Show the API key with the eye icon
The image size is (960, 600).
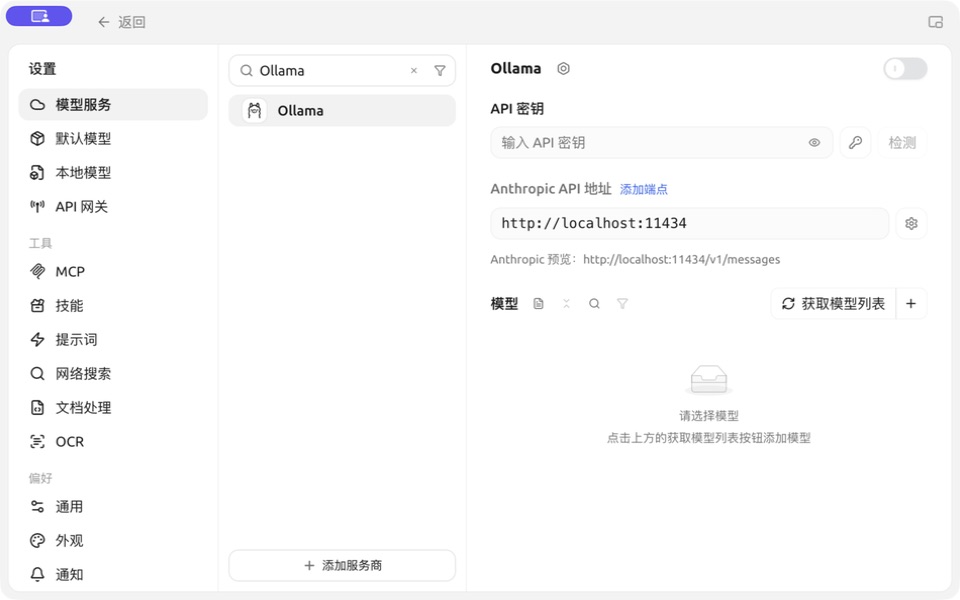point(814,143)
